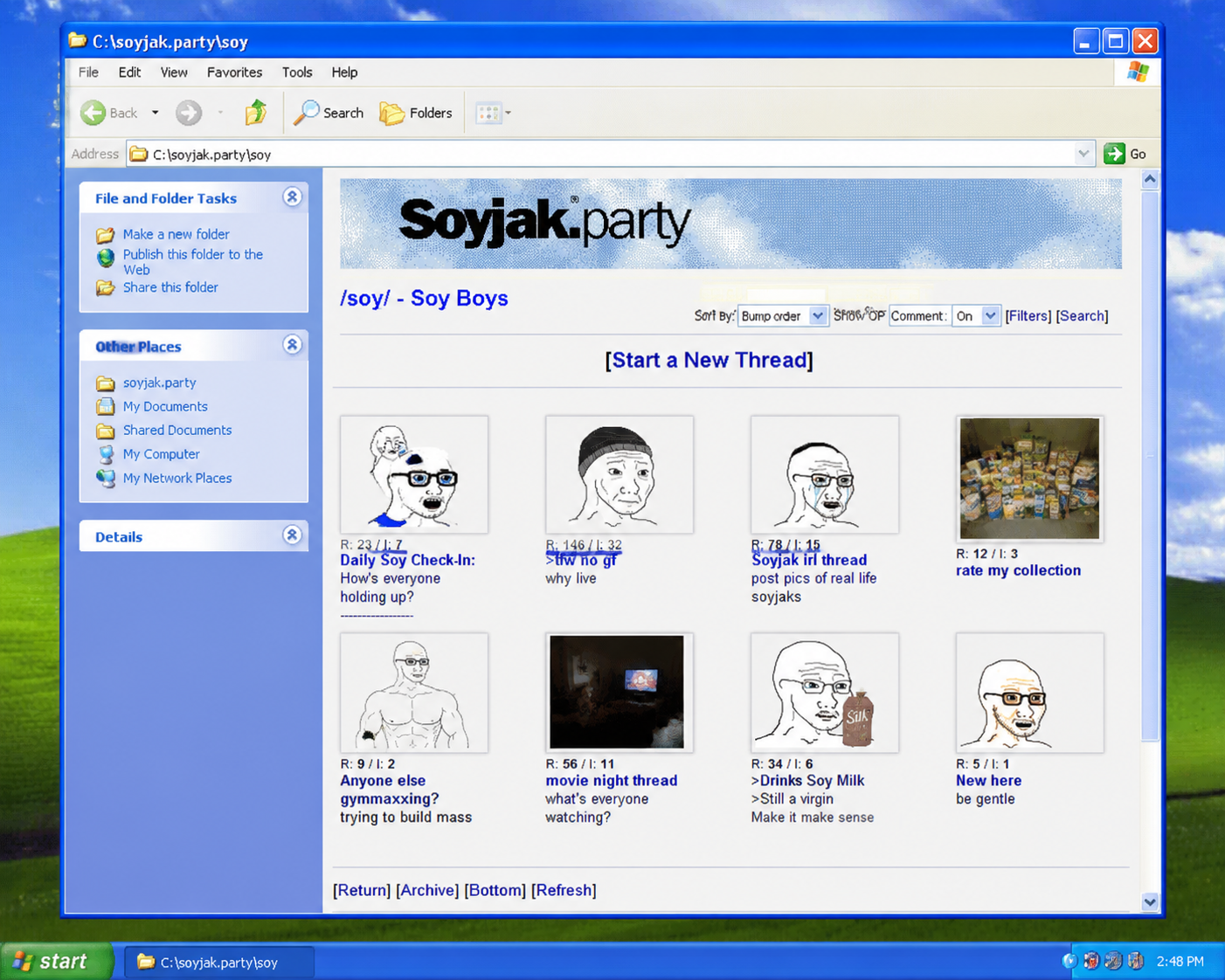Open the Windows Start menu
The height and width of the screenshot is (980, 1225).
pos(56,962)
